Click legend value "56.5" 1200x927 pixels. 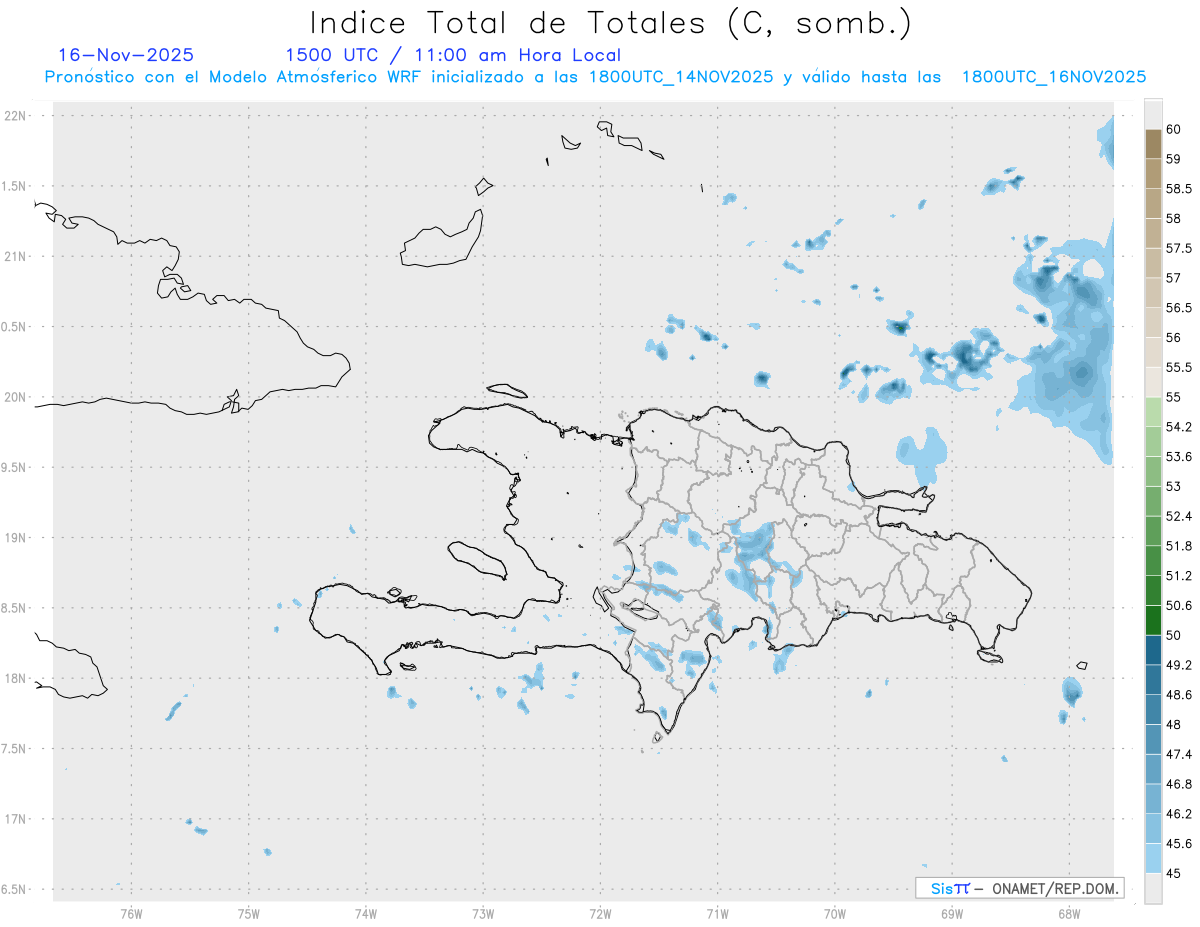[1179, 307]
